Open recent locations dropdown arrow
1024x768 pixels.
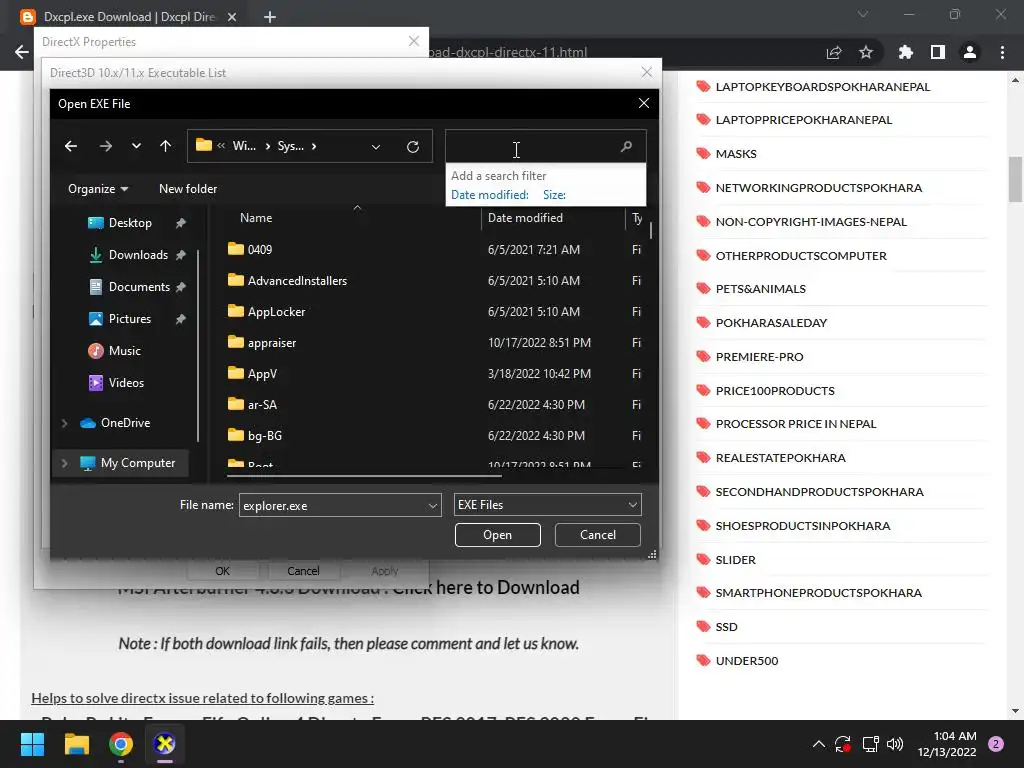point(136,146)
